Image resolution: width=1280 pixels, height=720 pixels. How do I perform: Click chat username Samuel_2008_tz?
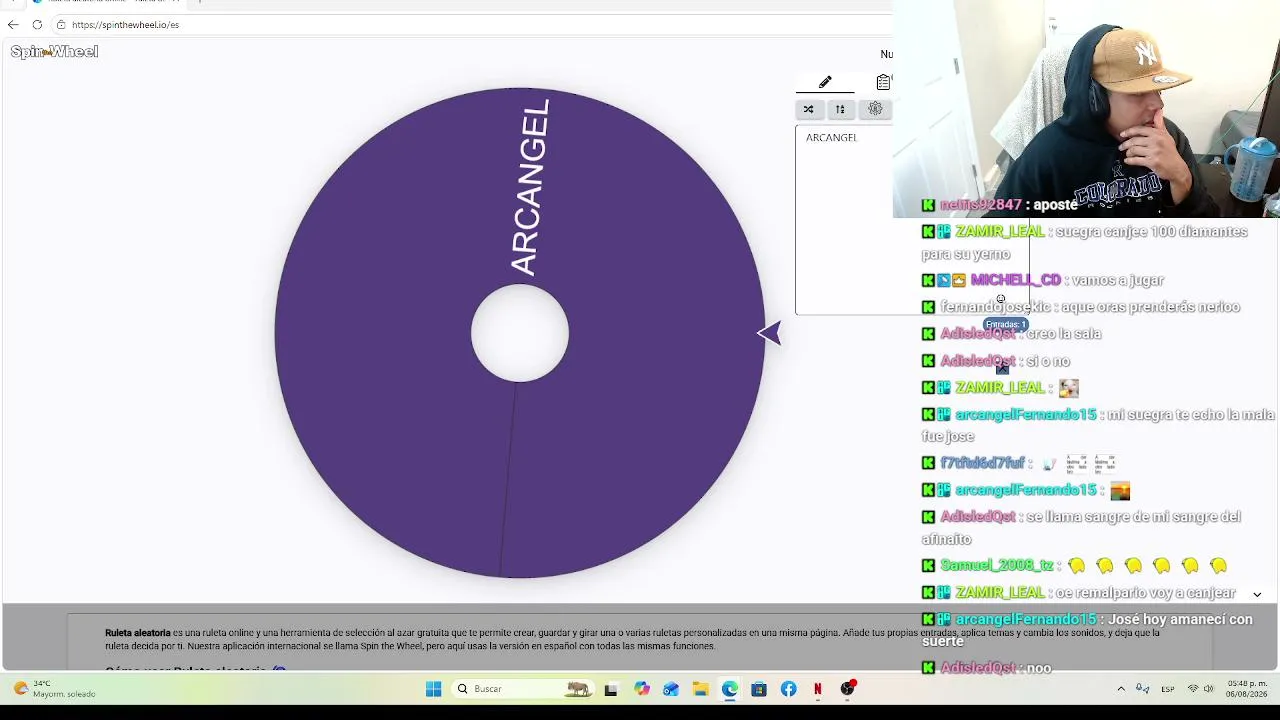click(996, 565)
